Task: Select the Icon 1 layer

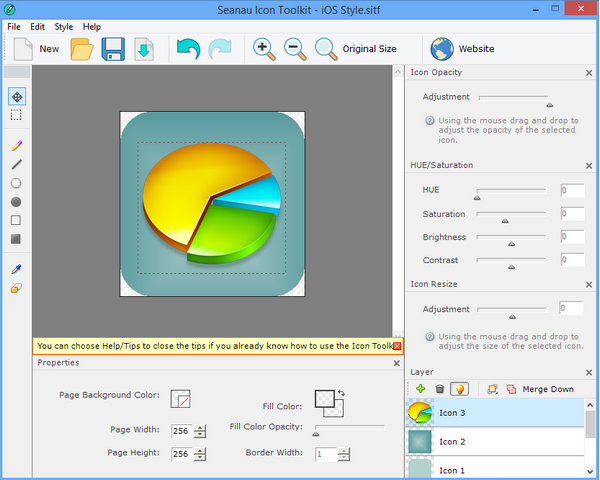Action: tap(495, 468)
